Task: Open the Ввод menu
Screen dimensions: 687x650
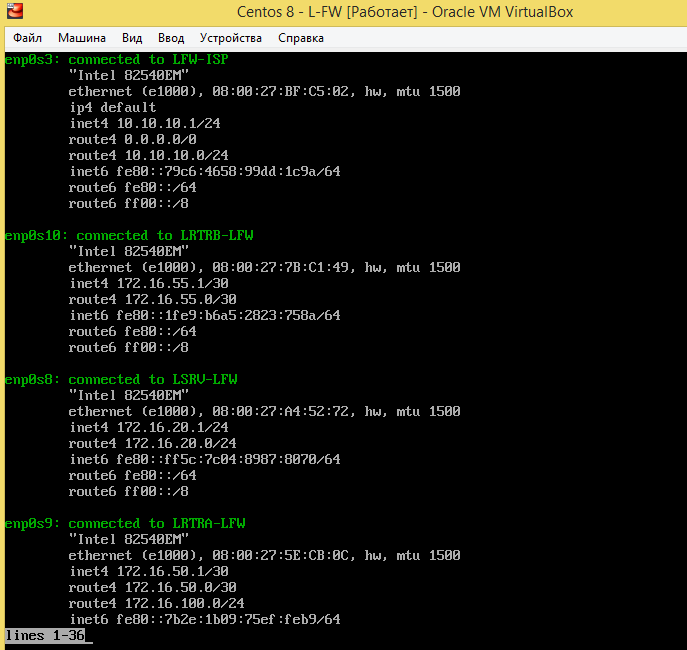Action: click(171, 38)
